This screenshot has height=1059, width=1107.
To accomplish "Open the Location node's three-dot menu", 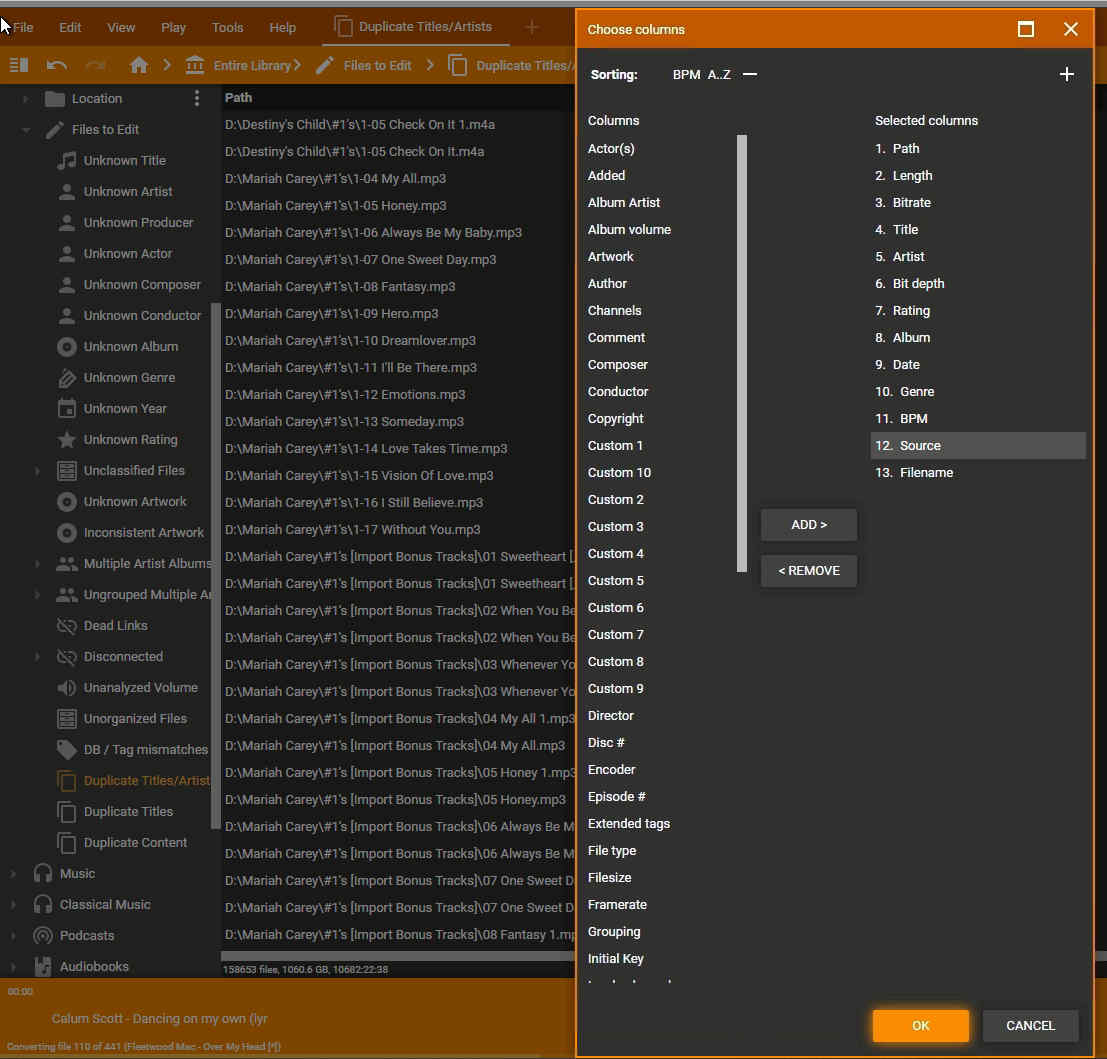I will coord(197,98).
